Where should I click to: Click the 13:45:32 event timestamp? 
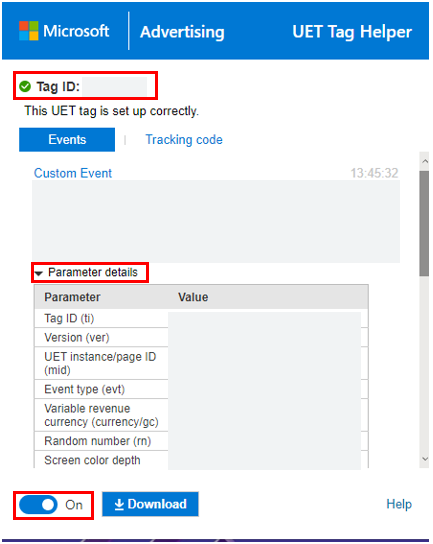pyautogui.click(x=374, y=173)
